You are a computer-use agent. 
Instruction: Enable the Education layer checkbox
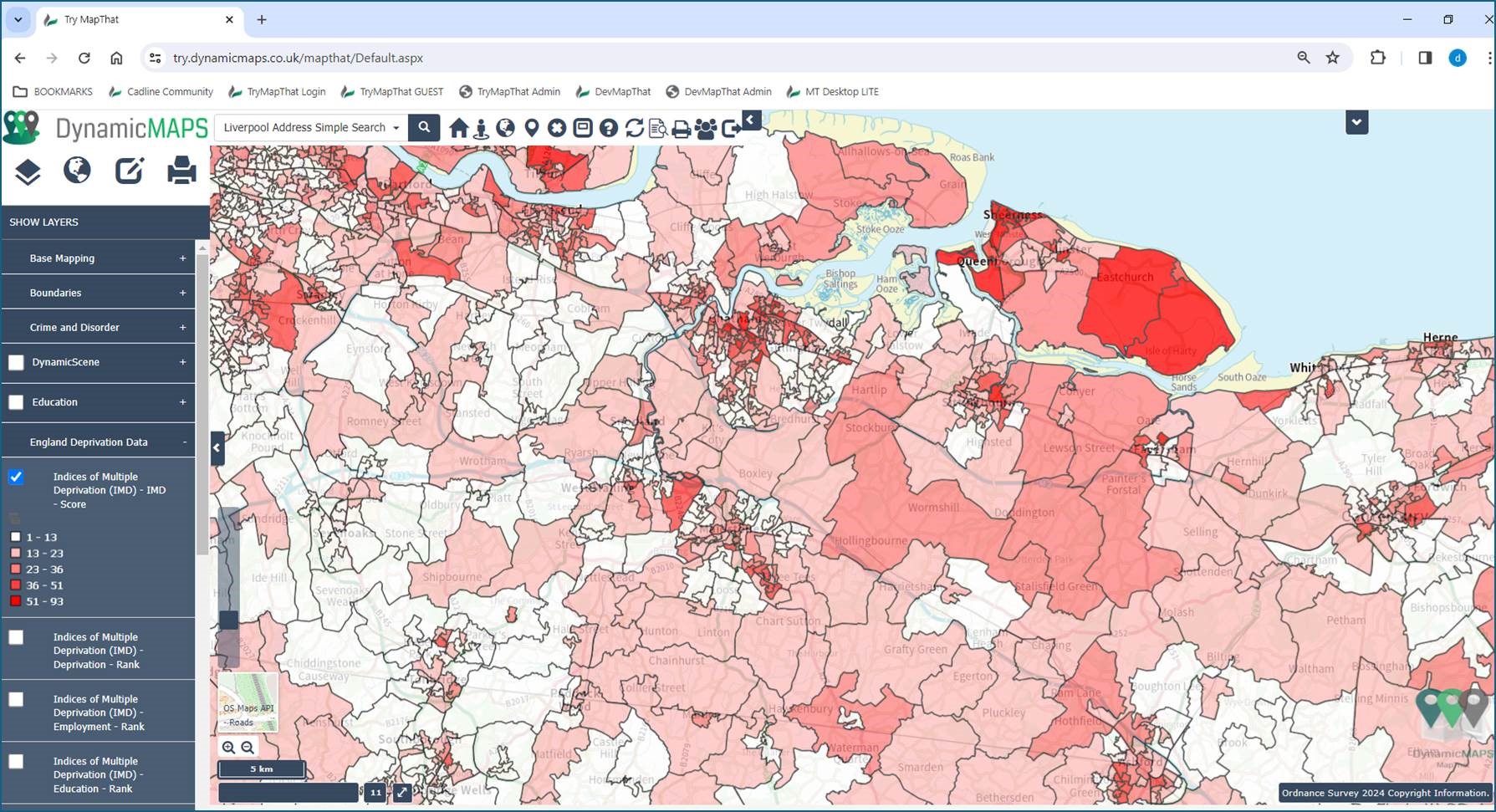(x=16, y=402)
